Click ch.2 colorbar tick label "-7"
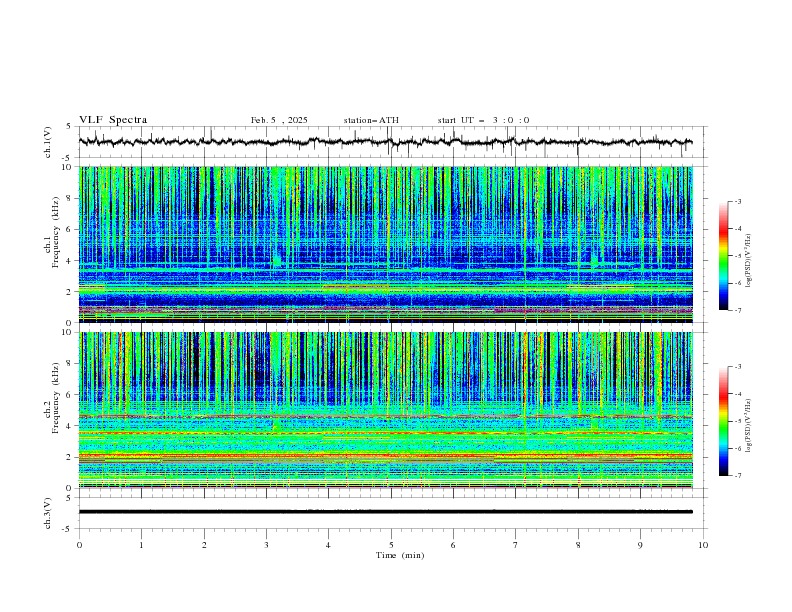The height and width of the screenshot is (612, 792). tap(738, 476)
